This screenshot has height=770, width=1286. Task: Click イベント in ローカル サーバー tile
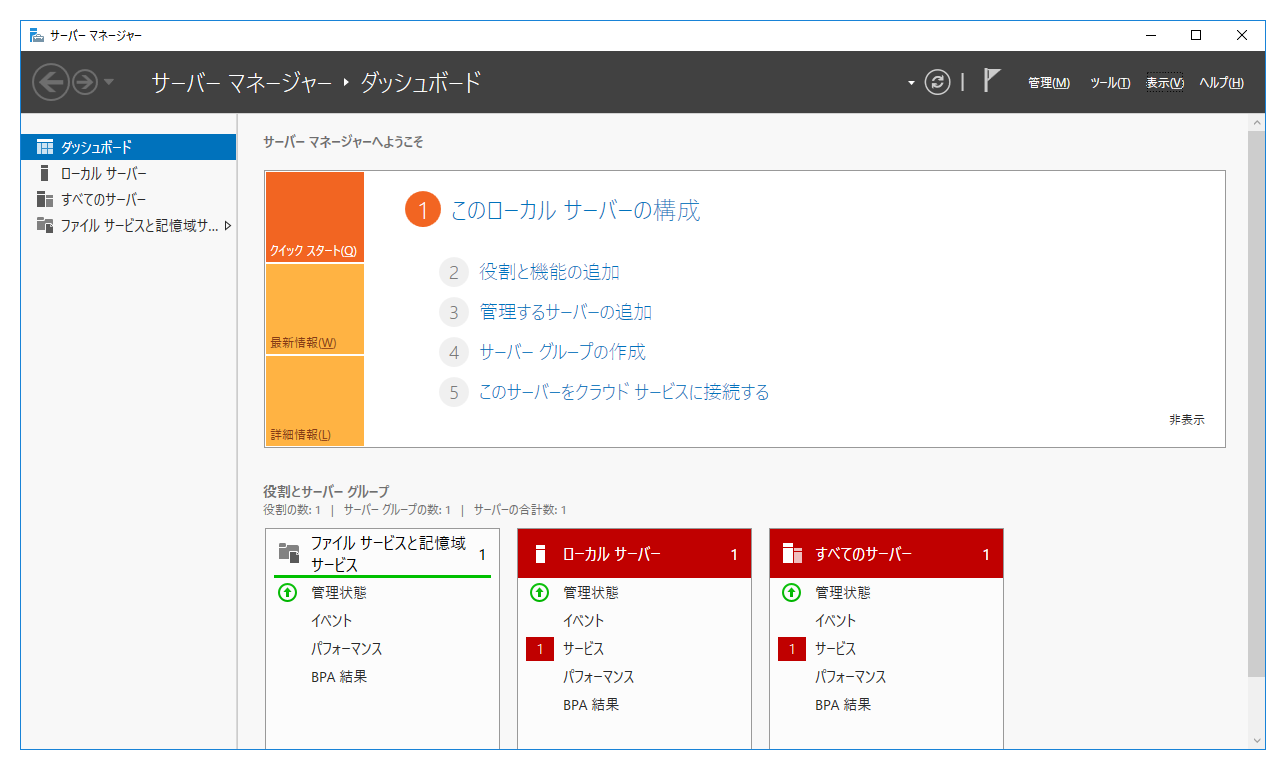(584, 621)
